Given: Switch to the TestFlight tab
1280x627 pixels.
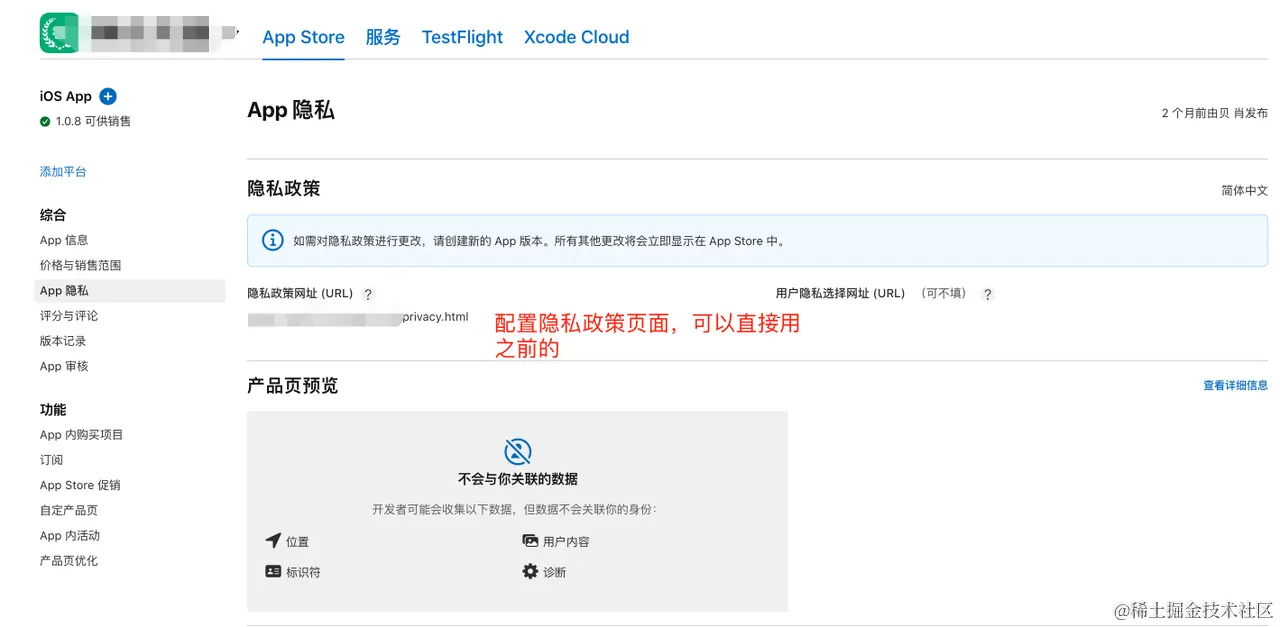Looking at the screenshot, I should coord(462,37).
